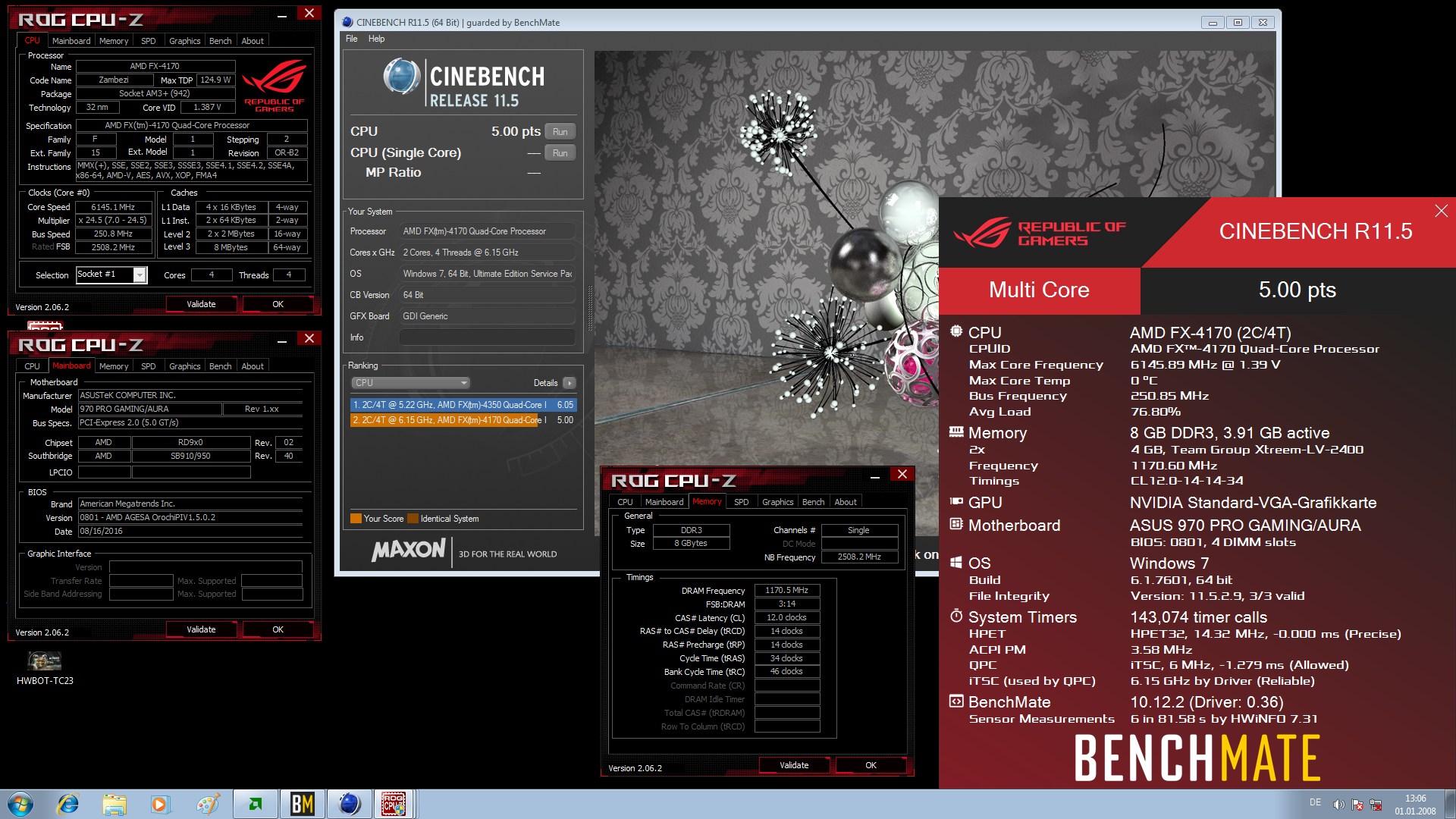Open SPD tab in Memory CPU-Z window

click(x=742, y=502)
